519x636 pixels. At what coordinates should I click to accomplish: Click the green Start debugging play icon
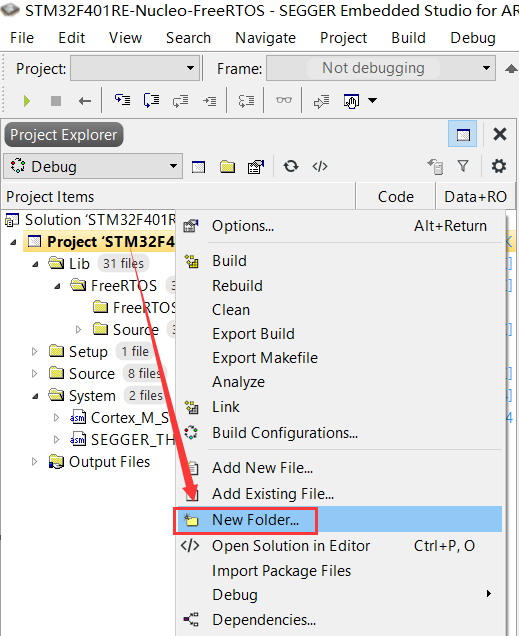point(27,101)
